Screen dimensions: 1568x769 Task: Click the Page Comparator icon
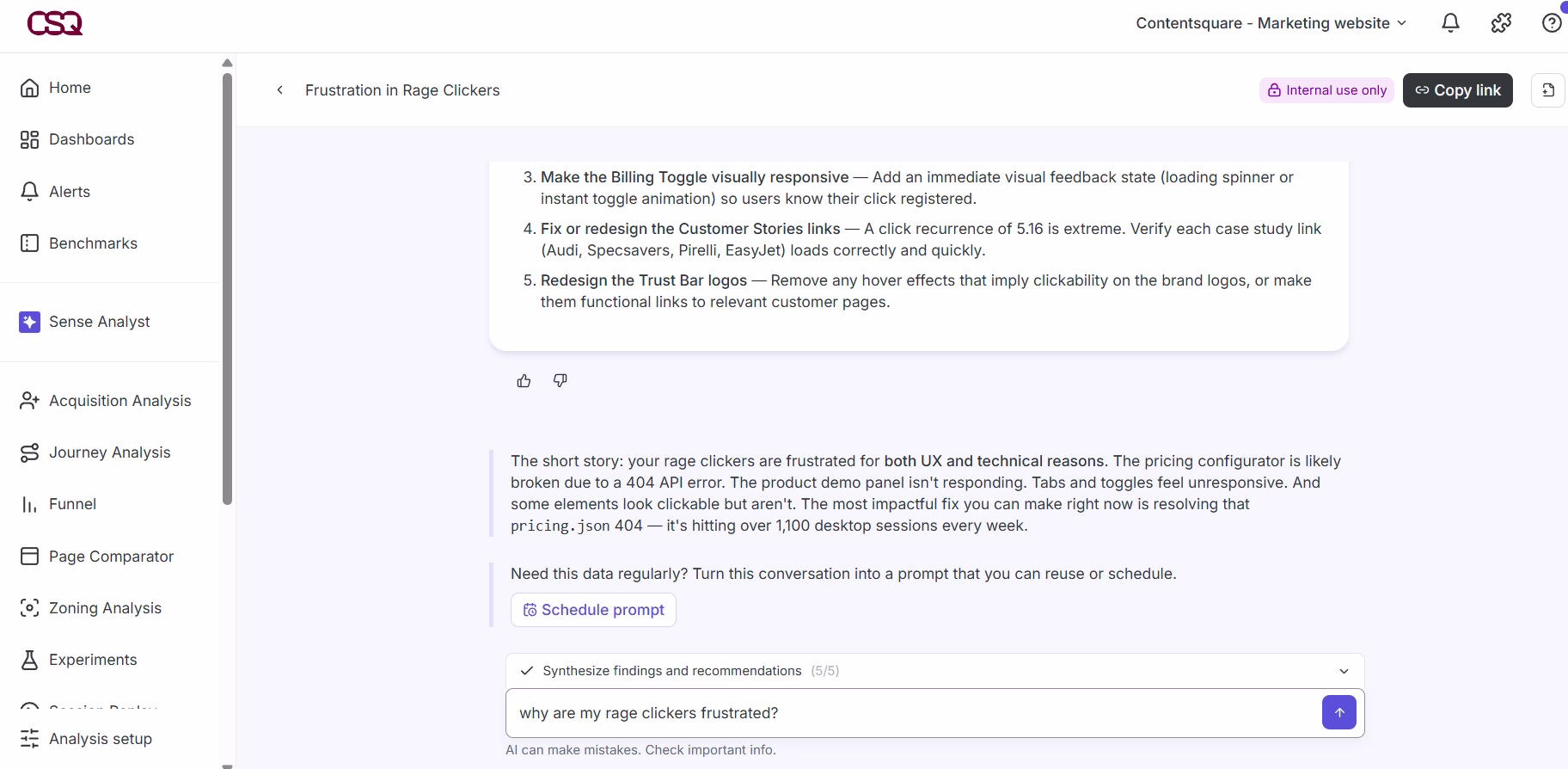coord(29,557)
